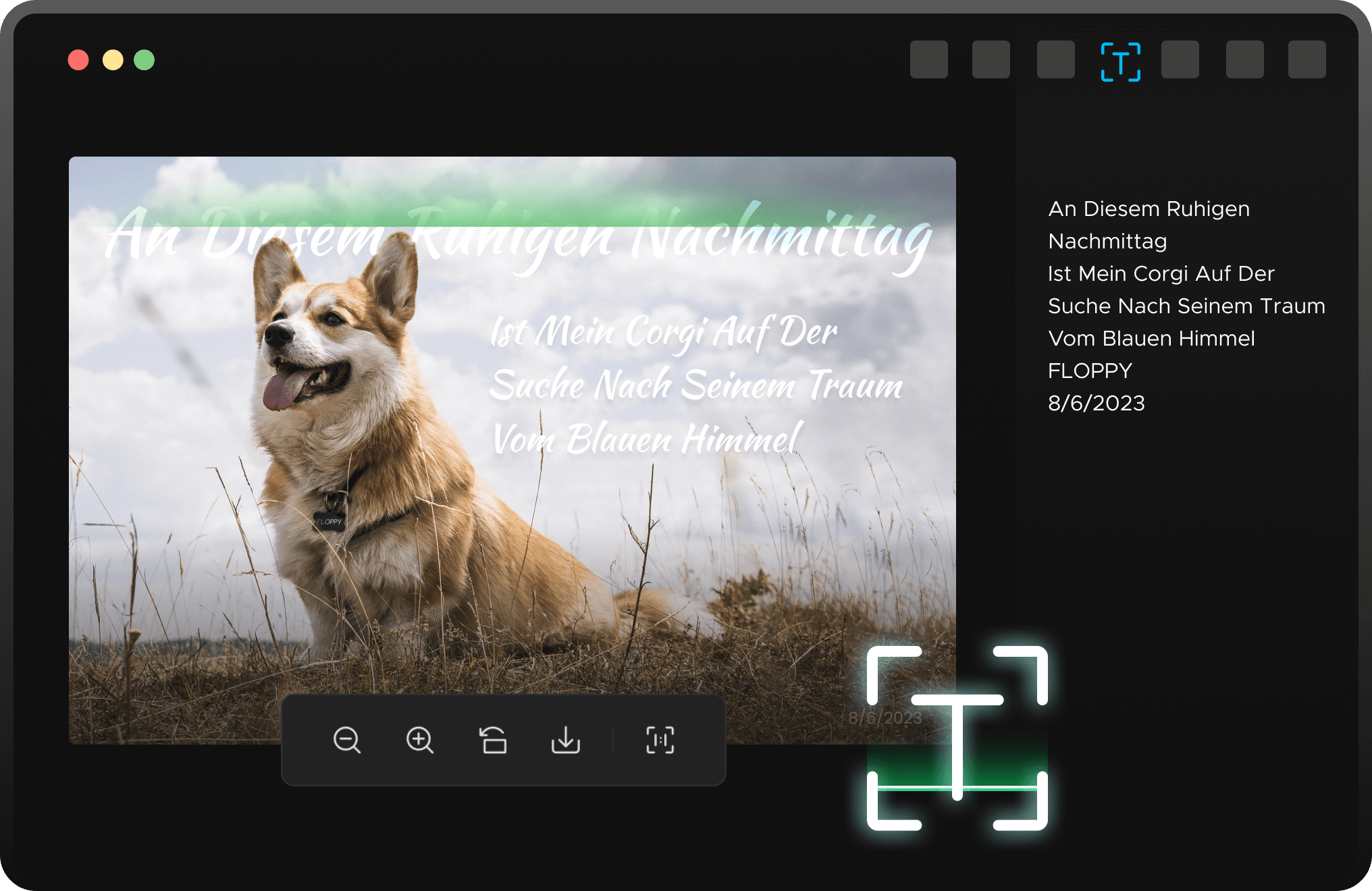Screen dimensions: 1372x891
Task: Click the large glowing text scan icon
Action: tap(957, 738)
